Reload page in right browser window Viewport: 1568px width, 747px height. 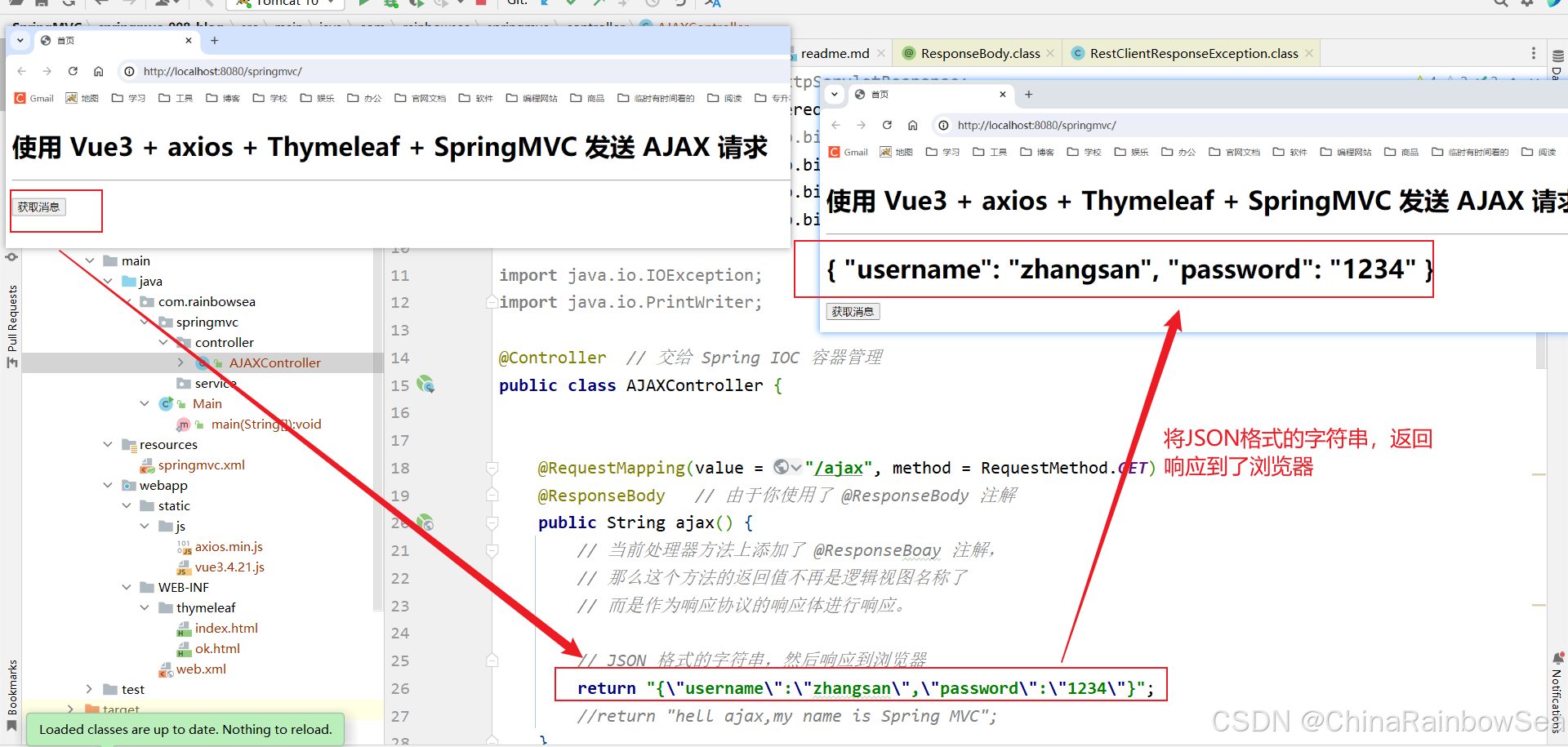tap(887, 125)
